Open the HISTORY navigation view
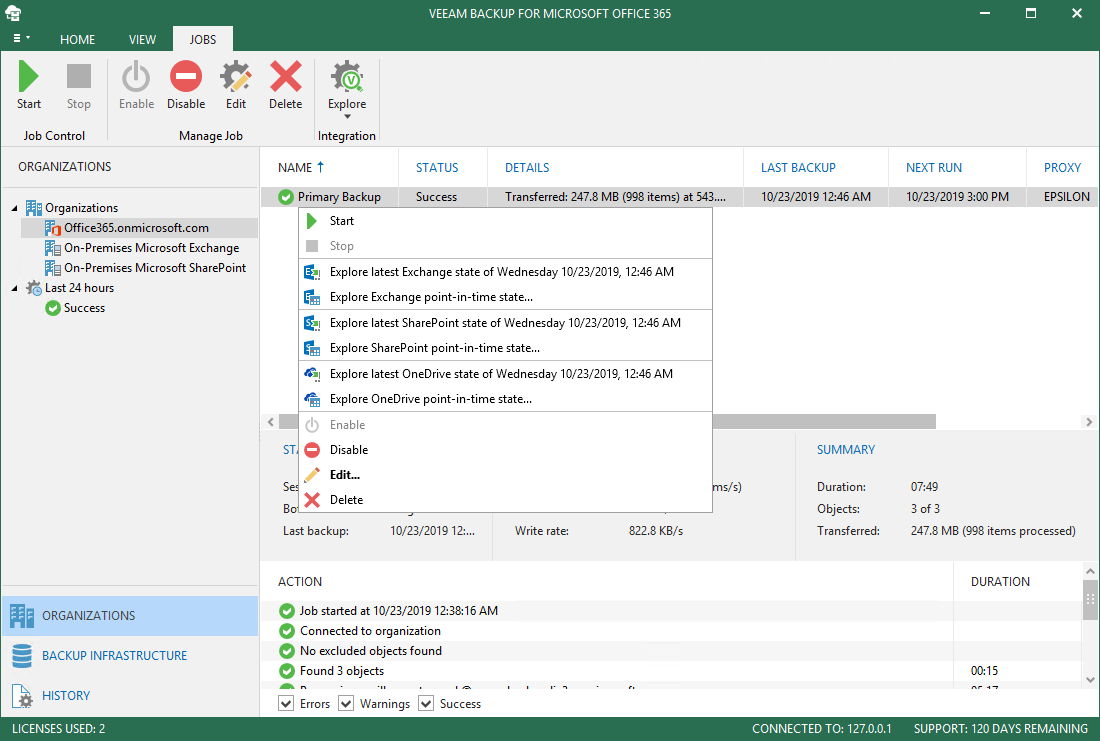Screen dimensions: 1100x741 [x=130, y=696]
